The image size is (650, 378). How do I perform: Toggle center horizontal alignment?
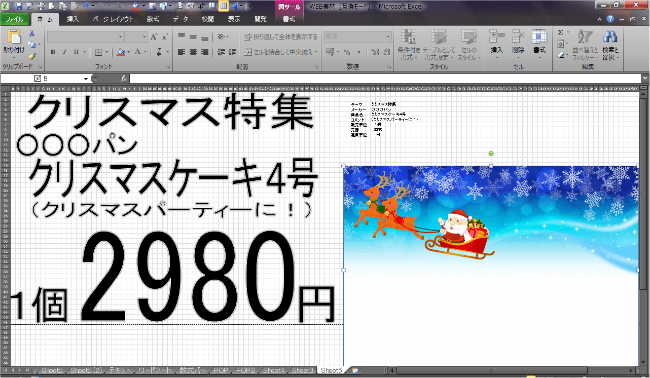[193, 52]
